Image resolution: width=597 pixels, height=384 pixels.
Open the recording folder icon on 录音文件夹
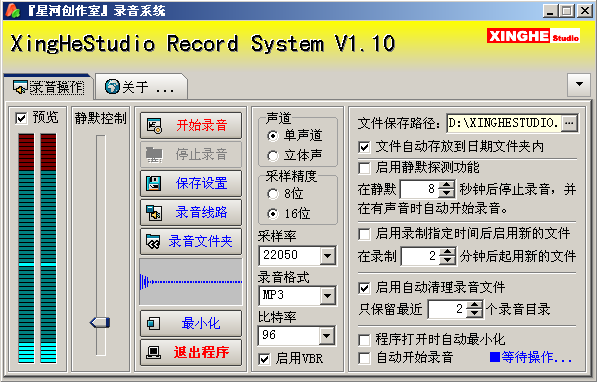[x=153, y=241]
